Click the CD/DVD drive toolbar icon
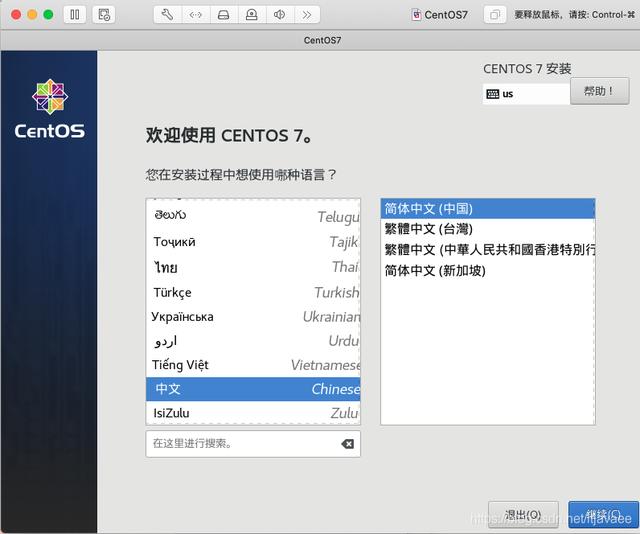This screenshot has width=640, height=534. click(251, 15)
